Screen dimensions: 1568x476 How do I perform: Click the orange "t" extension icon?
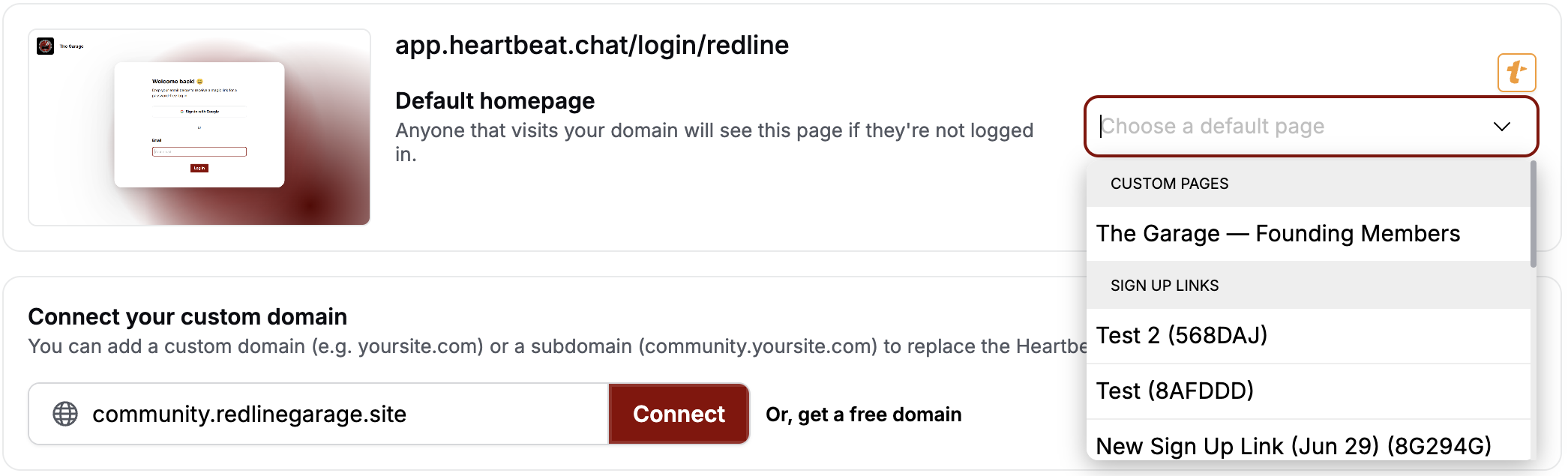[1516, 73]
